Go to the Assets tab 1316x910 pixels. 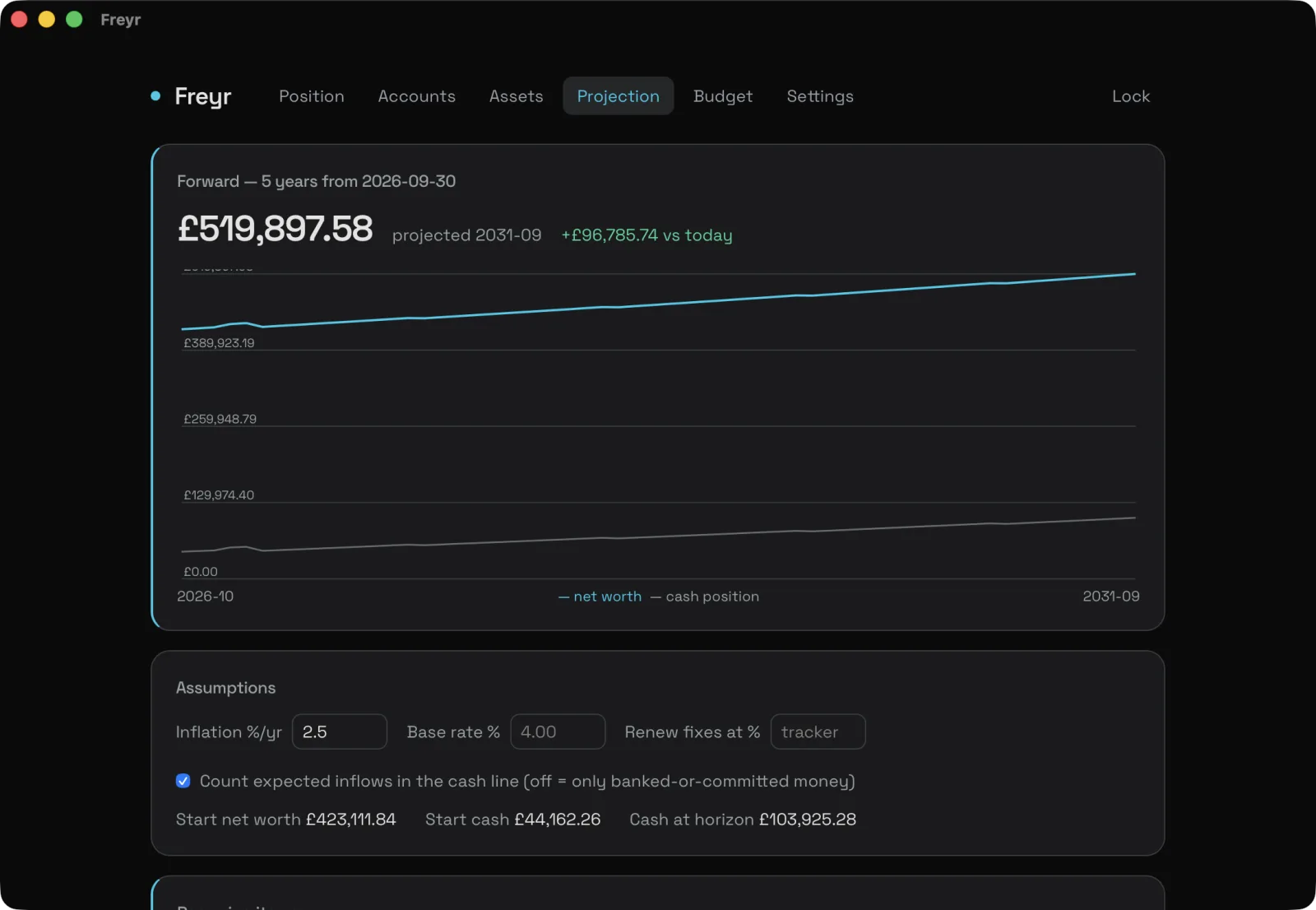(x=516, y=96)
